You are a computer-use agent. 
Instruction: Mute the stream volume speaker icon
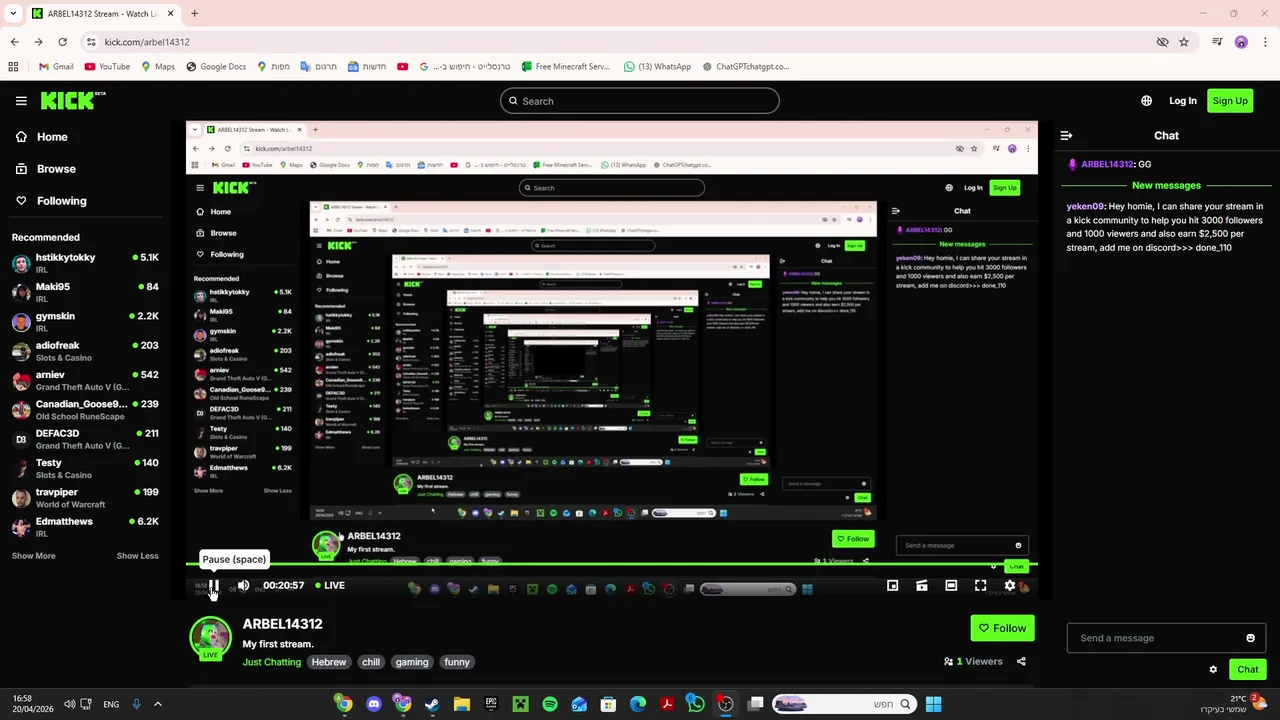243,586
